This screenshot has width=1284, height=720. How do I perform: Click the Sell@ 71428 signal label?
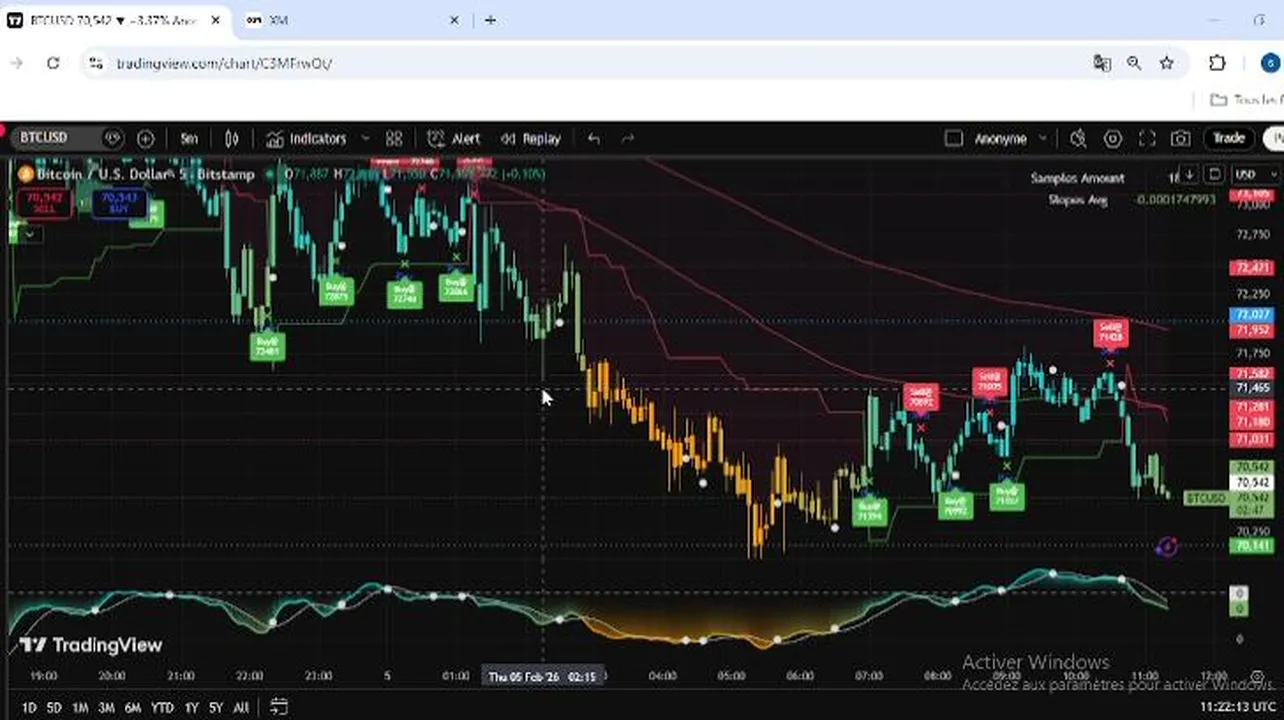pos(1111,332)
